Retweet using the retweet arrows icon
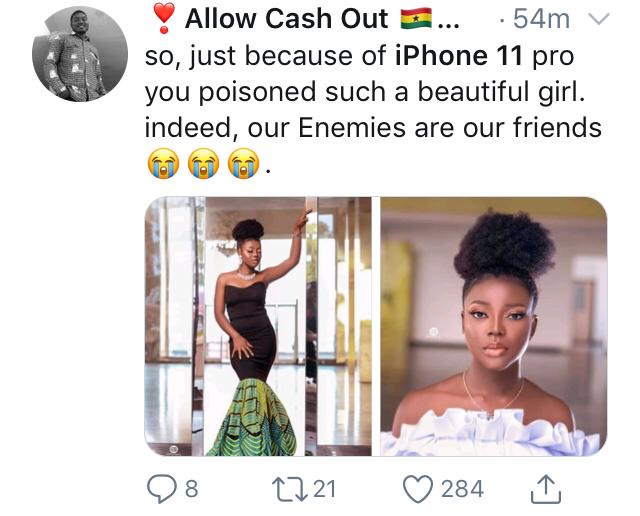Screen dimensions: 640x516 [x=289, y=489]
